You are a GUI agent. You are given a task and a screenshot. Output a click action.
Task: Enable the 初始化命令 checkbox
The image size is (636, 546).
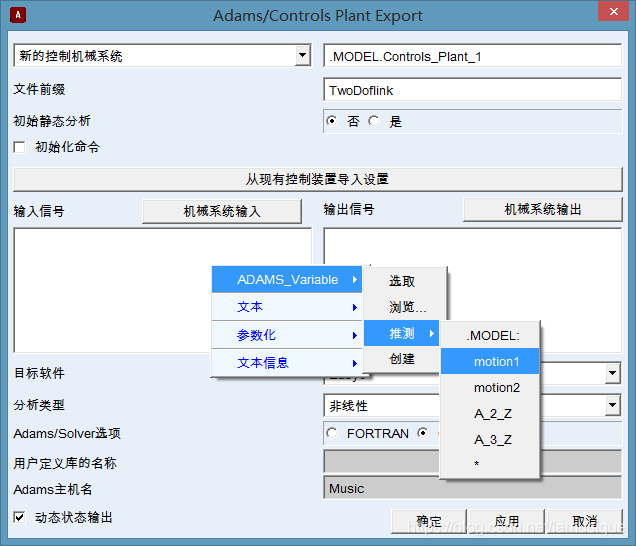19,147
